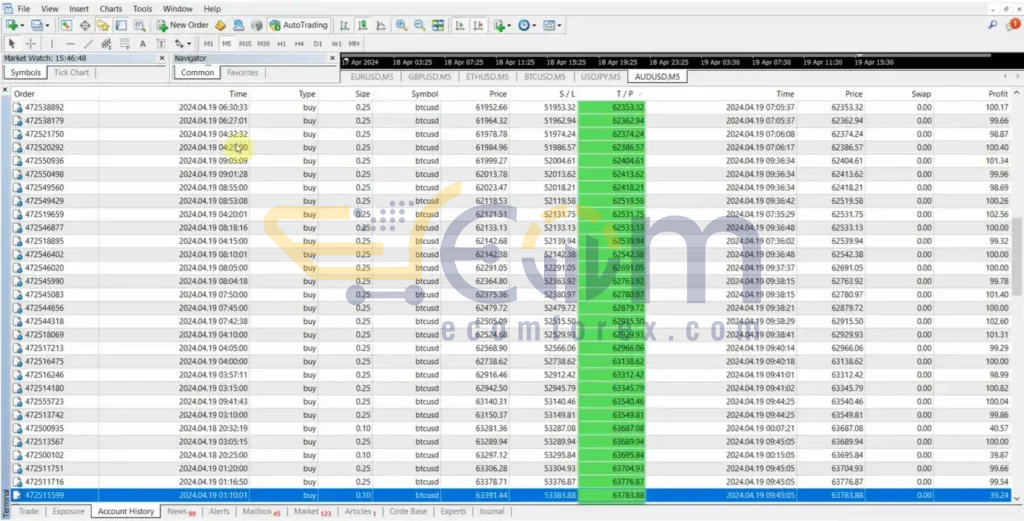Screen dimensions: 1024x521
Task: Open the Indicators list icon
Action: click(x=500, y=25)
